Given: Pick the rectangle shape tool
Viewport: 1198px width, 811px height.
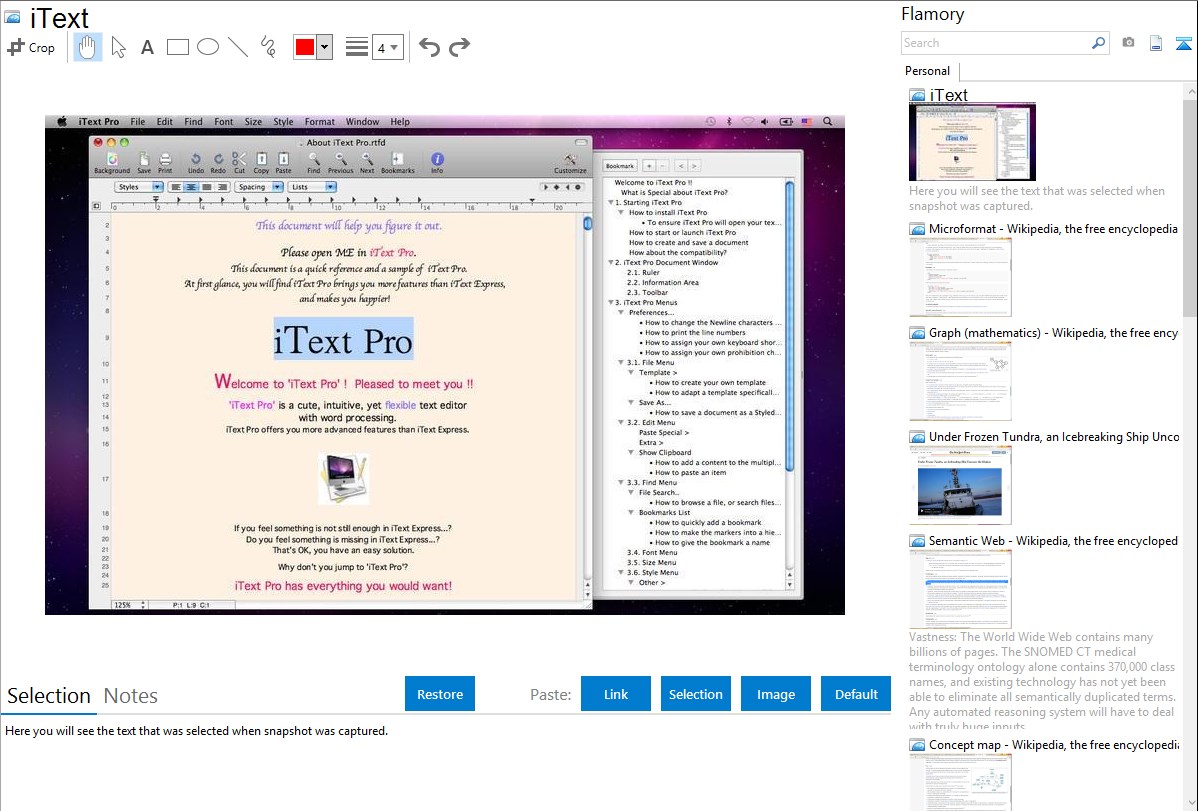Looking at the screenshot, I should tap(177, 47).
